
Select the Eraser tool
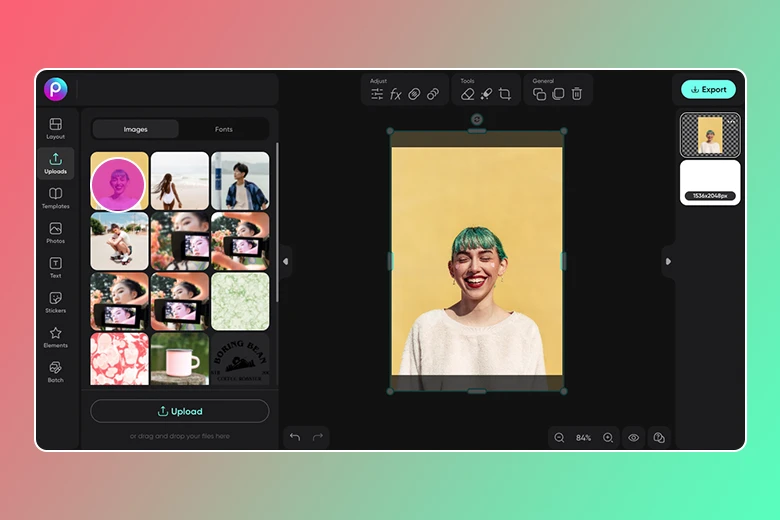click(467, 94)
